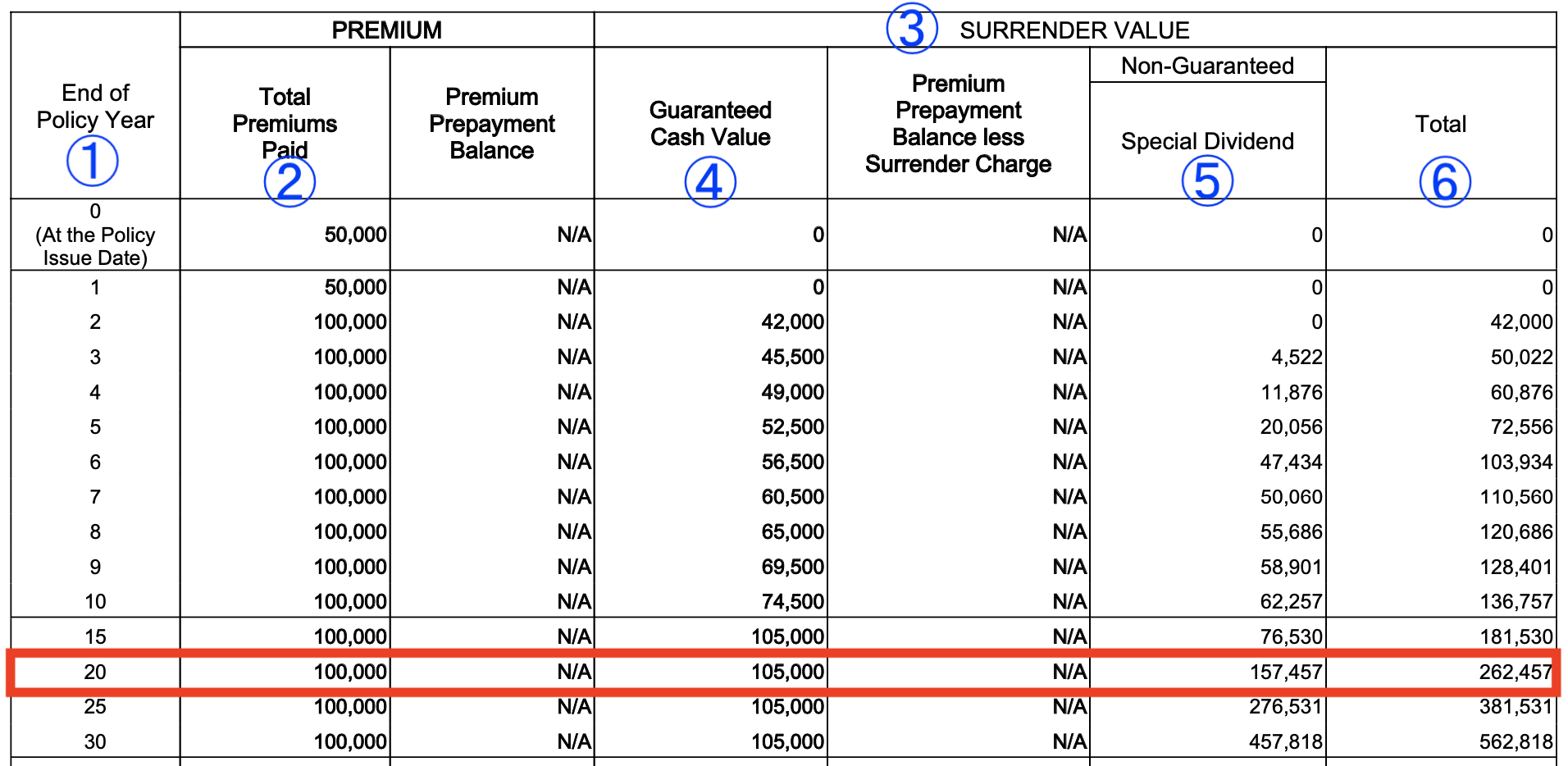Click the circled number 3 marker
This screenshot has width=1568, height=766.
tap(912, 28)
